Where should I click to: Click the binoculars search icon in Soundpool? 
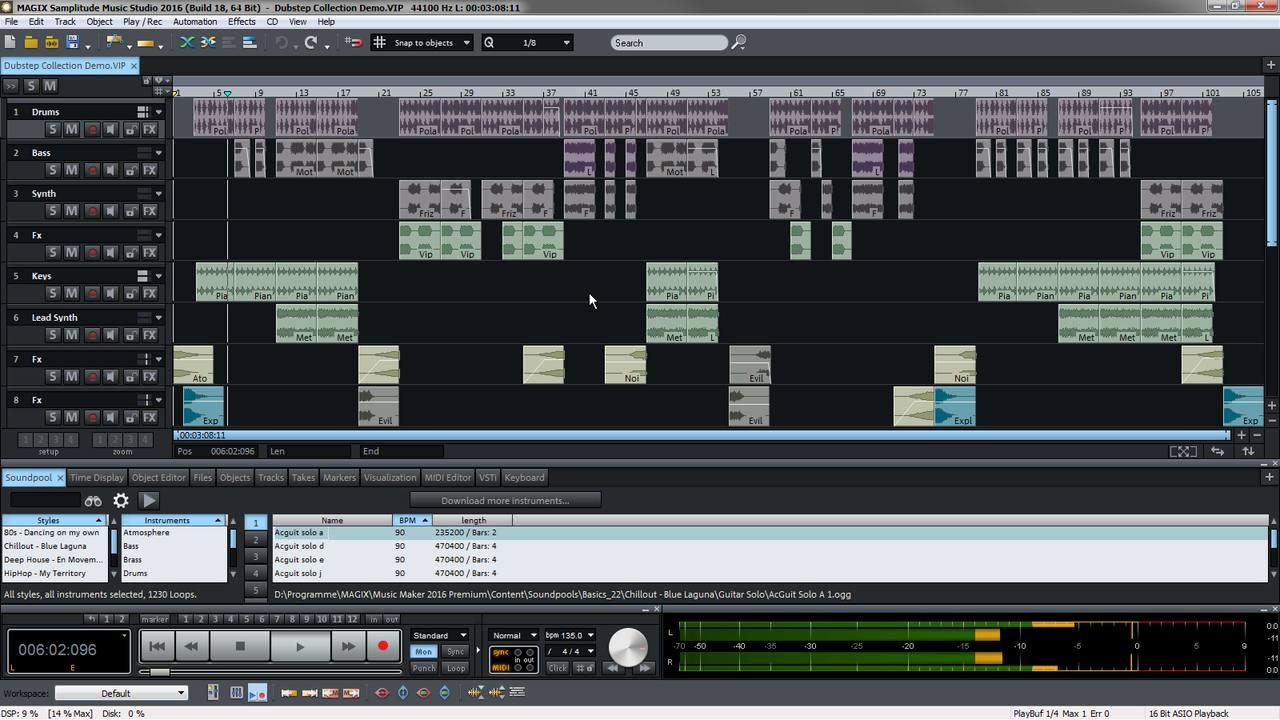pos(93,500)
